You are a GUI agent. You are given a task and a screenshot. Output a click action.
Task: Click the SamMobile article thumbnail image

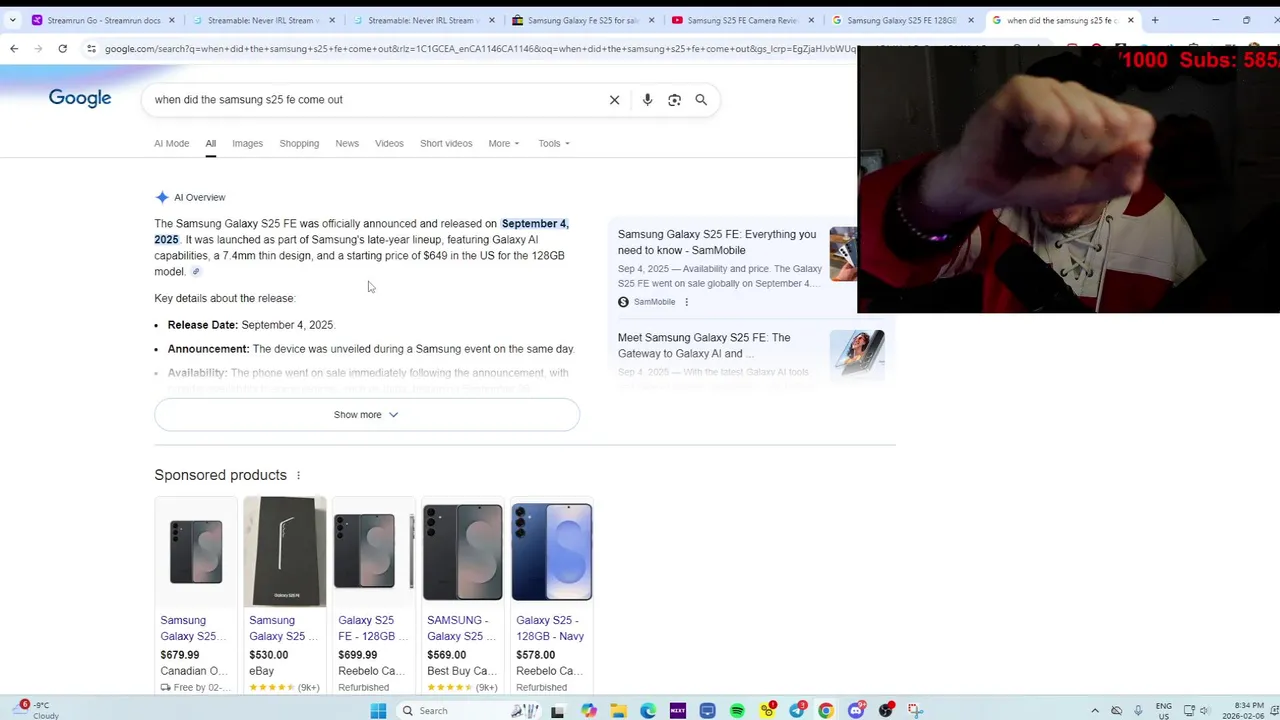coord(843,254)
